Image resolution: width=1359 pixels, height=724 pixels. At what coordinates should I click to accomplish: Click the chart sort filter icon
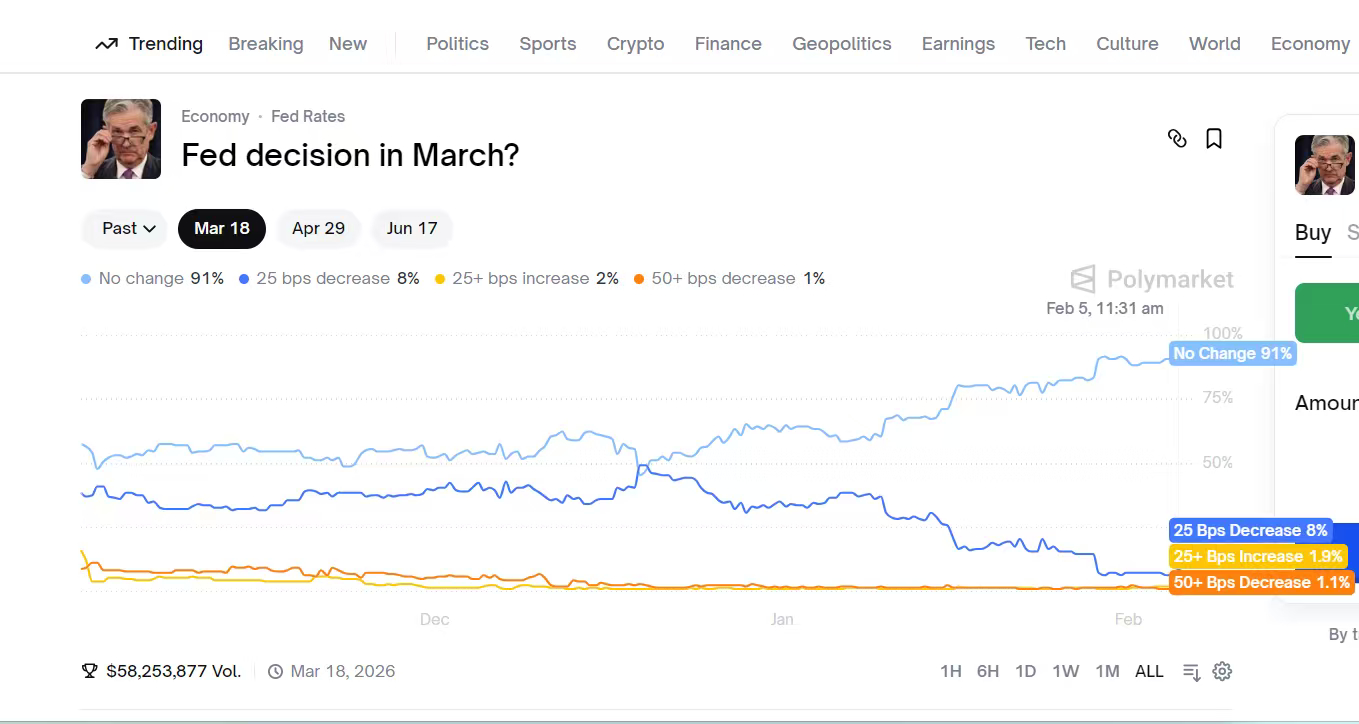pyautogui.click(x=1191, y=672)
